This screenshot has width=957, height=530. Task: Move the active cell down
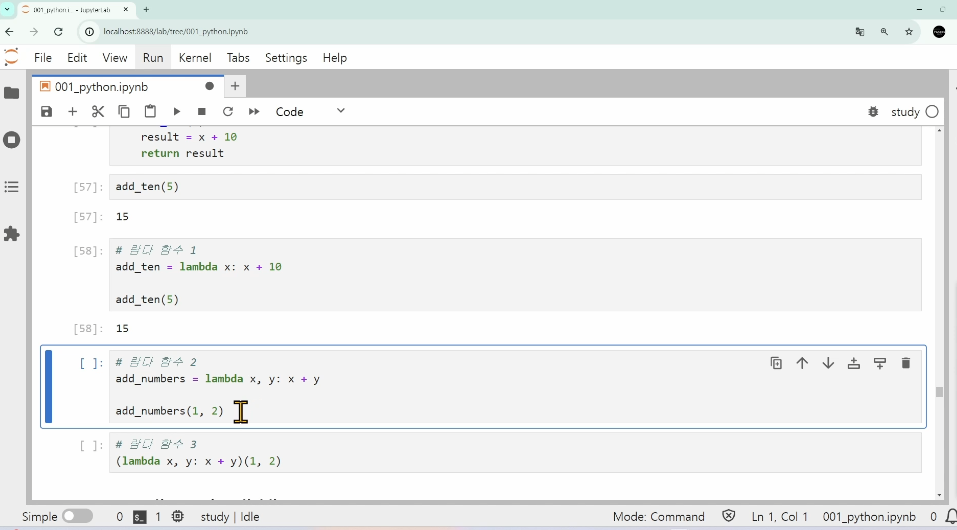coord(828,363)
